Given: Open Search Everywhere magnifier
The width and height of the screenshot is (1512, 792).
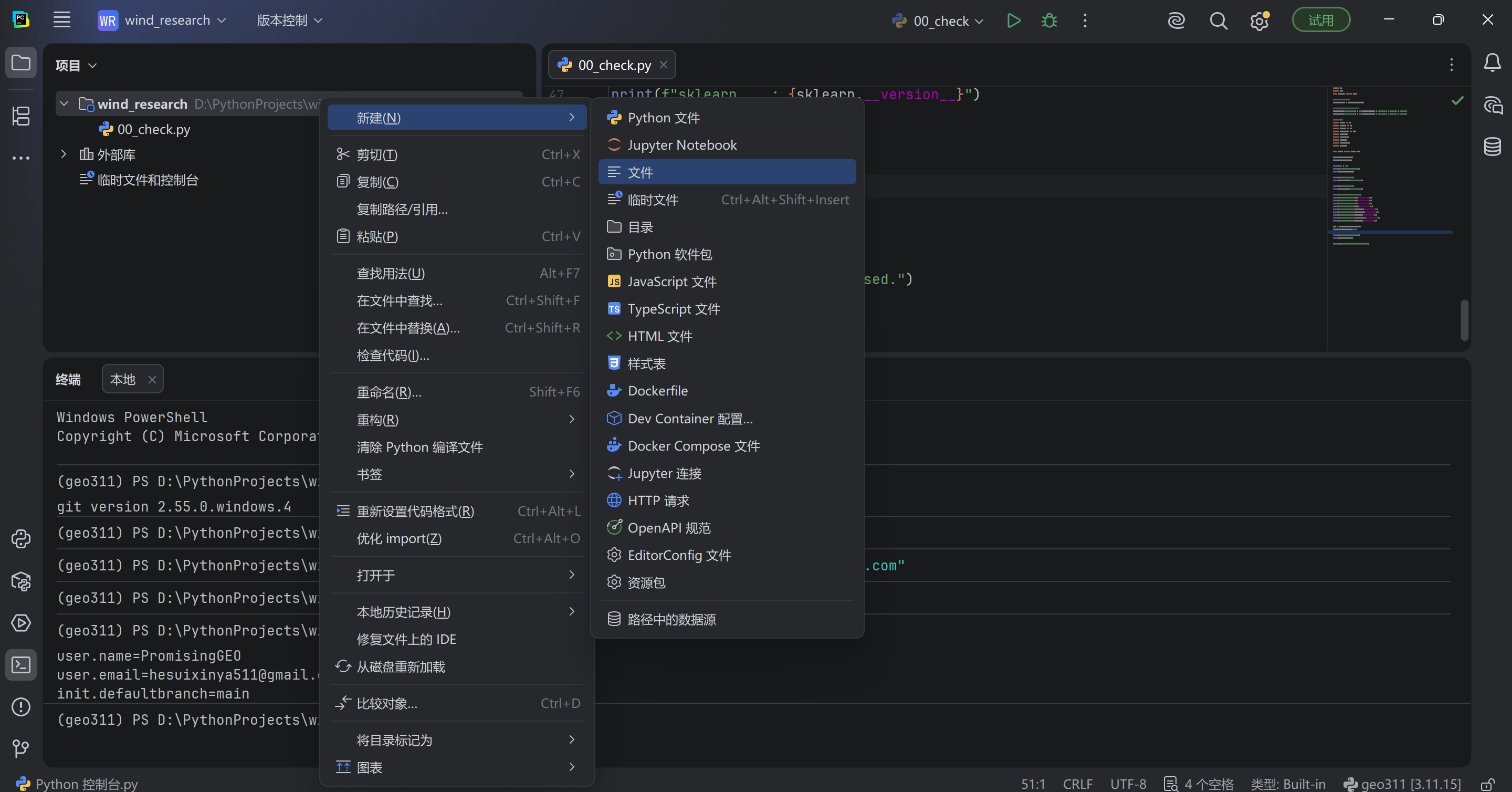Looking at the screenshot, I should [1219, 20].
